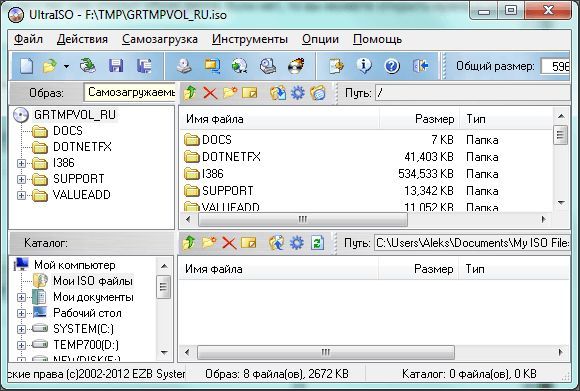The height and width of the screenshot is (391, 580).
Task: Click Размер column header in image list
Action: click(x=420, y=119)
